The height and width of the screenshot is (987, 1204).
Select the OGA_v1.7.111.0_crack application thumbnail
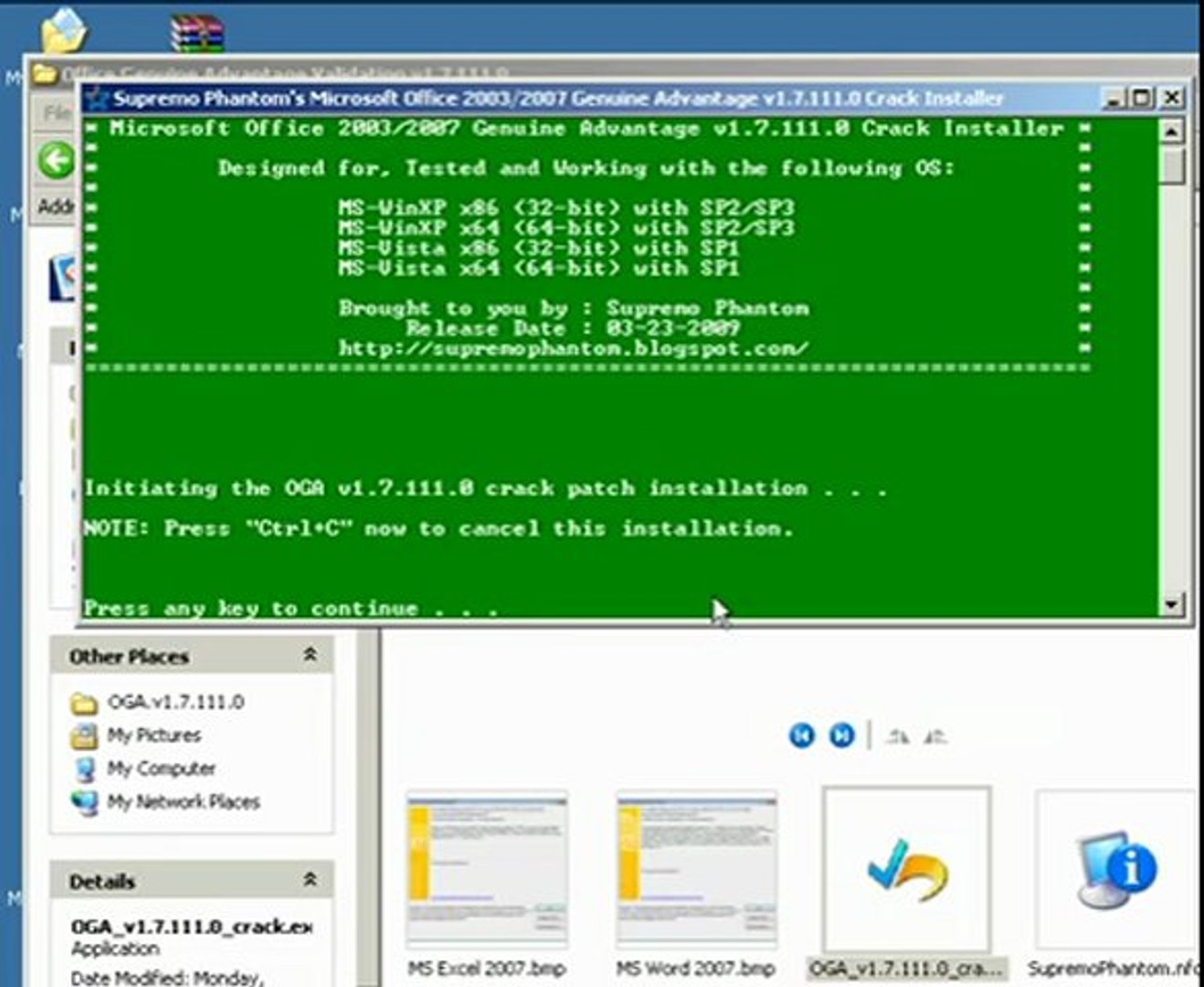tap(906, 869)
